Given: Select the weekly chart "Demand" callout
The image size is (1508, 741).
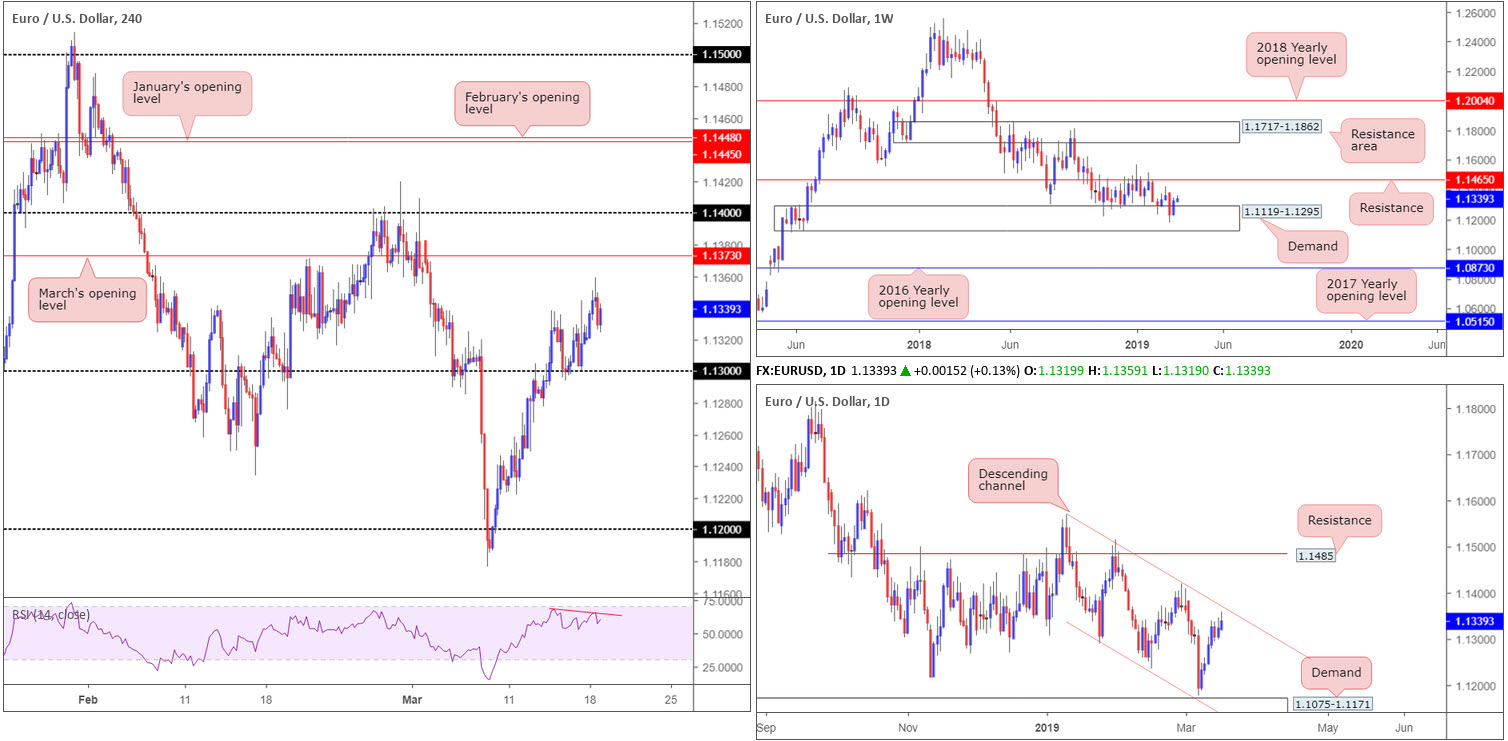Looking at the screenshot, I should tap(1310, 245).
